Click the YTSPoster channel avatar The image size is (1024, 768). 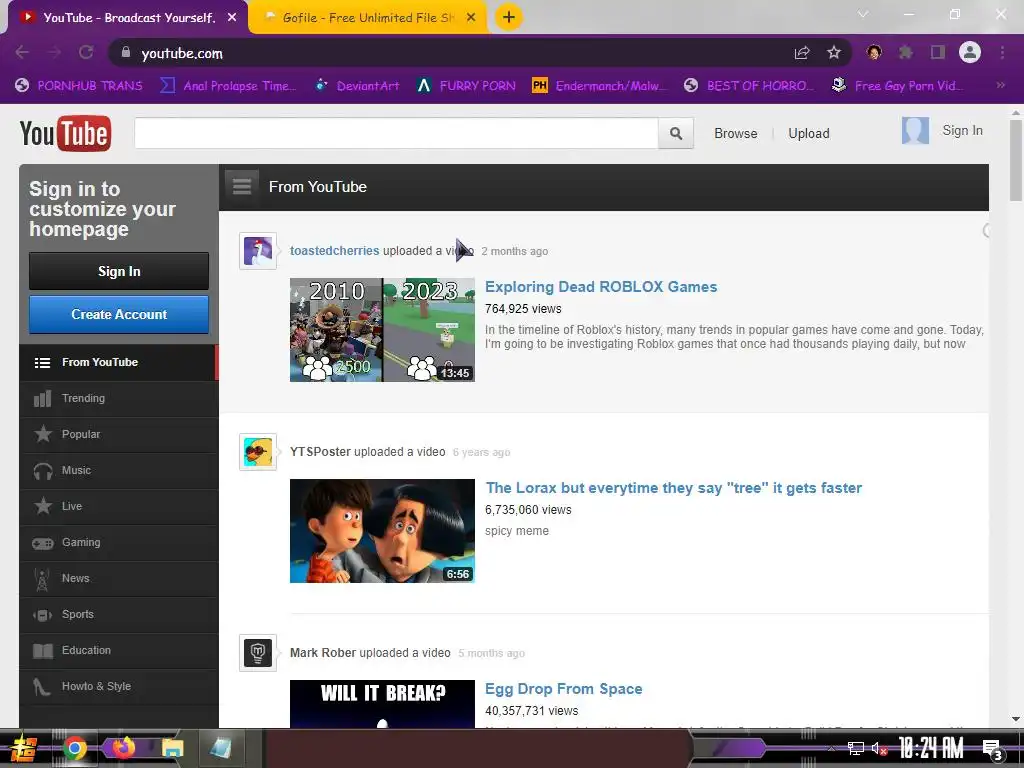pyautogui.click(x=258, y=452)
